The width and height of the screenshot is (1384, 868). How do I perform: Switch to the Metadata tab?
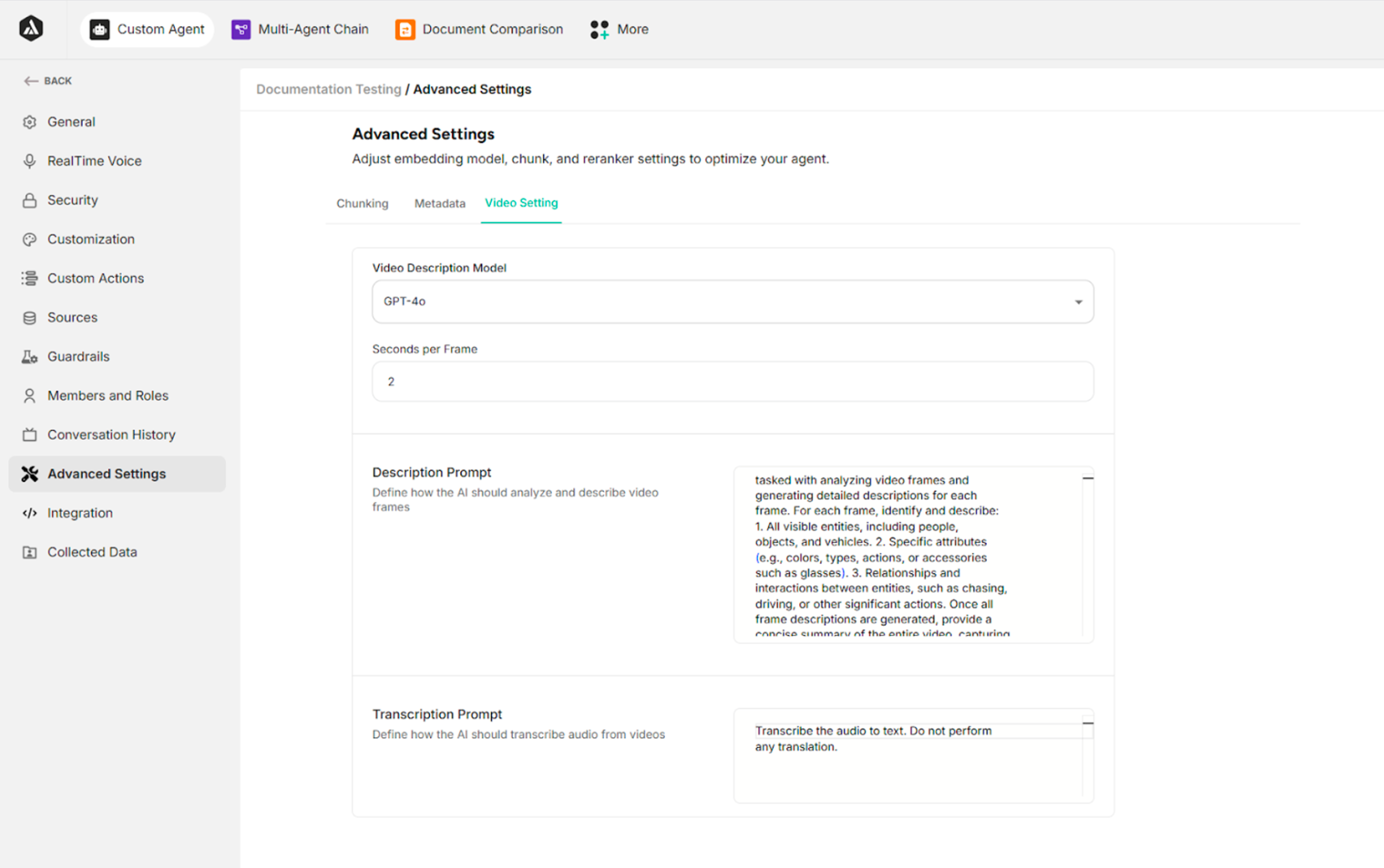[440, 204]
